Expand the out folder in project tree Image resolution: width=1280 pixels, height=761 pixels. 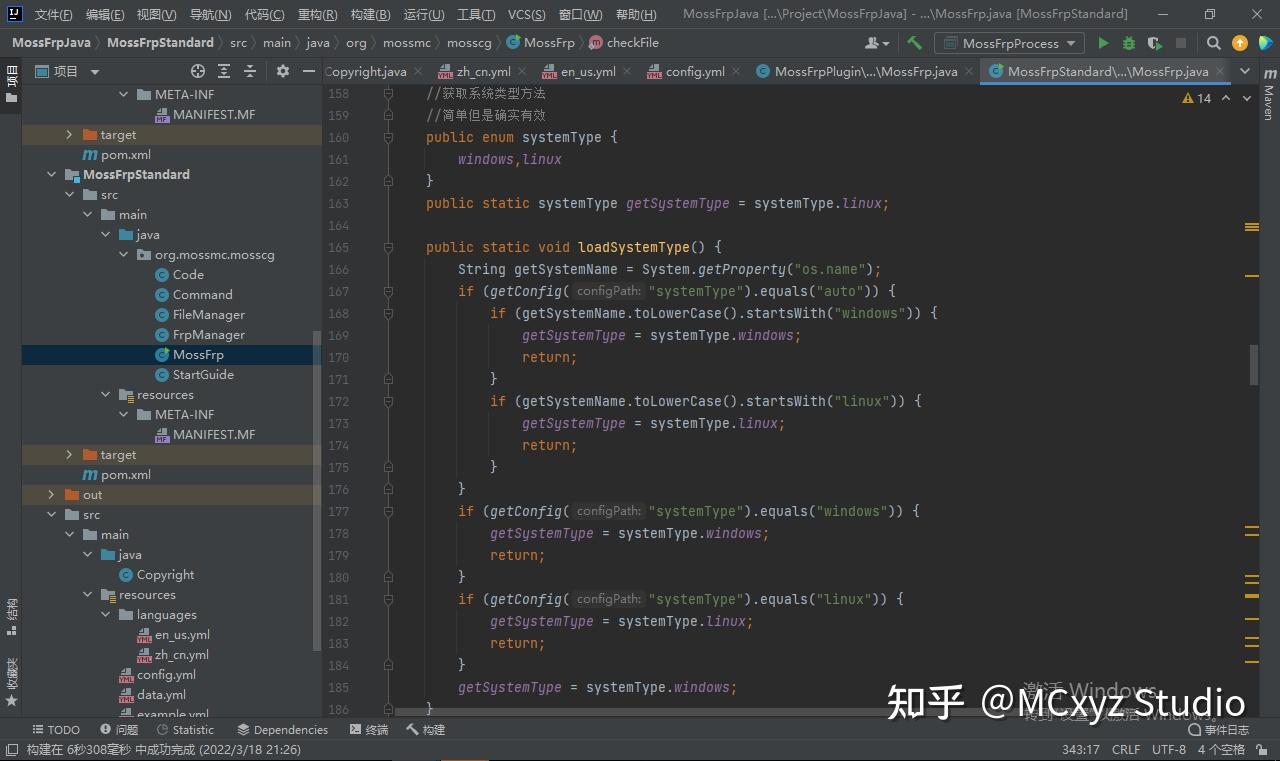click(x=50, y=494)
